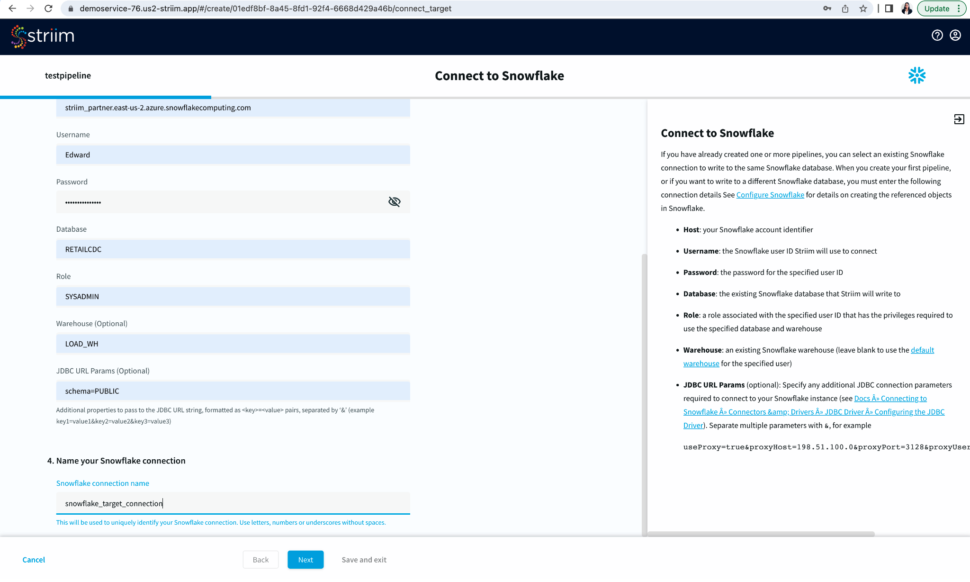Click the Cancel link
The height and width of the screenshot is (582, 970).
pos(34,560)
